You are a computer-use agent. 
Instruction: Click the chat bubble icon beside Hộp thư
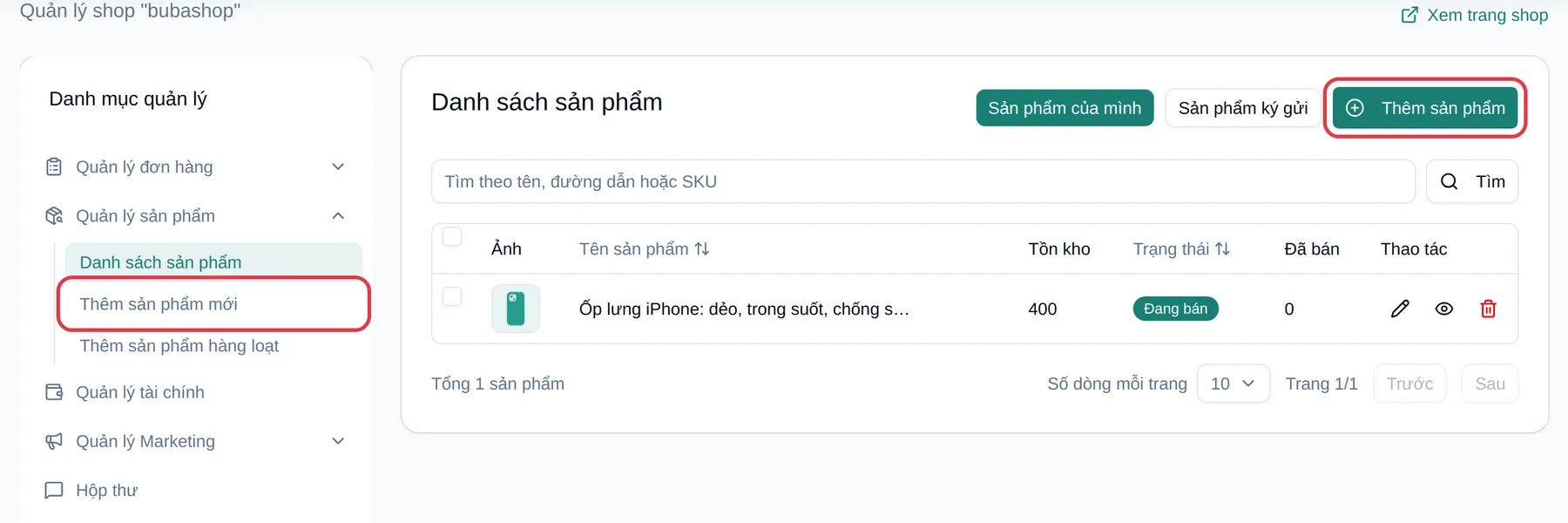[x=54, y=490]
